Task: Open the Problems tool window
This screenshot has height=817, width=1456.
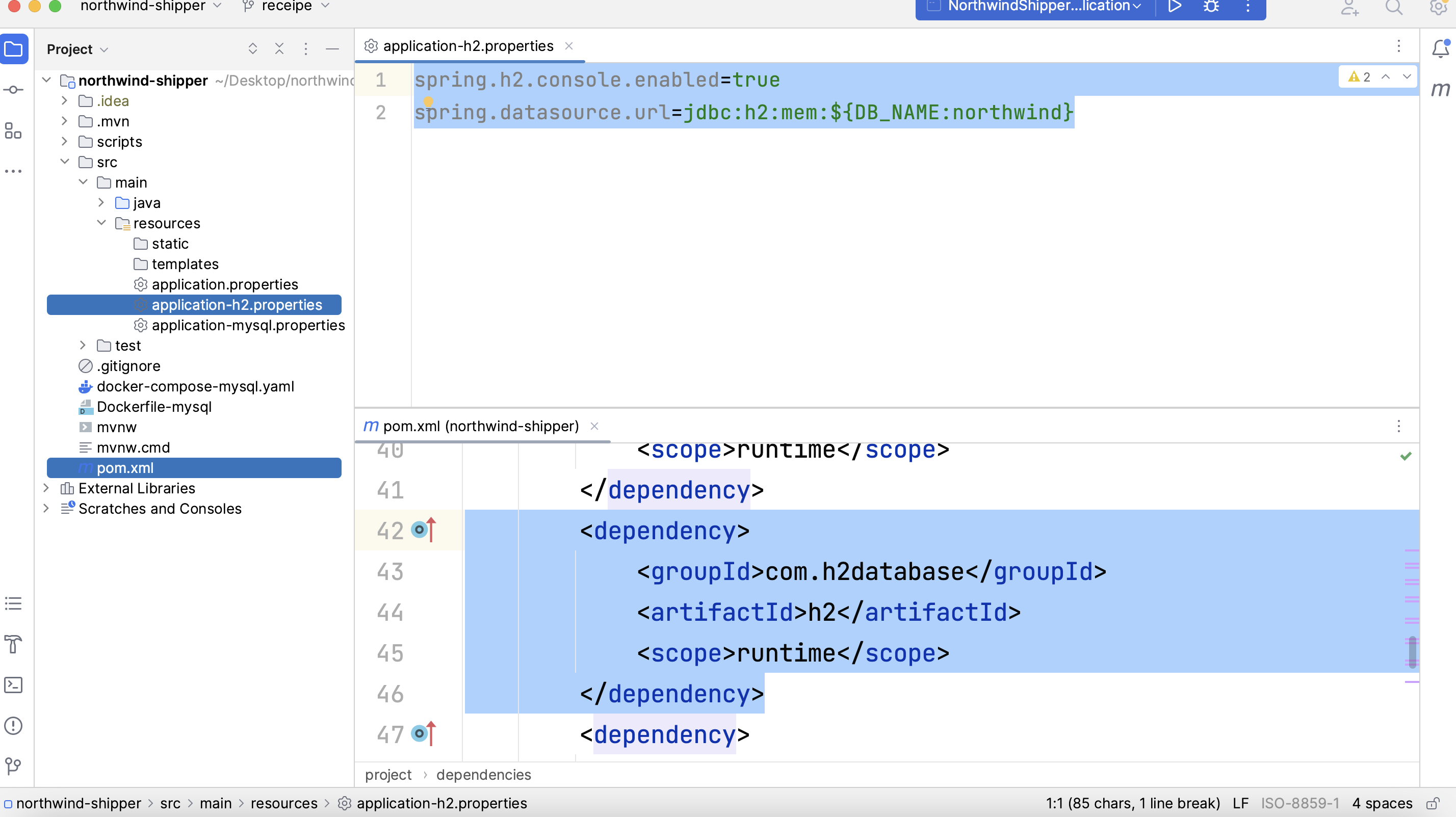Action: pyautogui.click(x=14, y=725)
